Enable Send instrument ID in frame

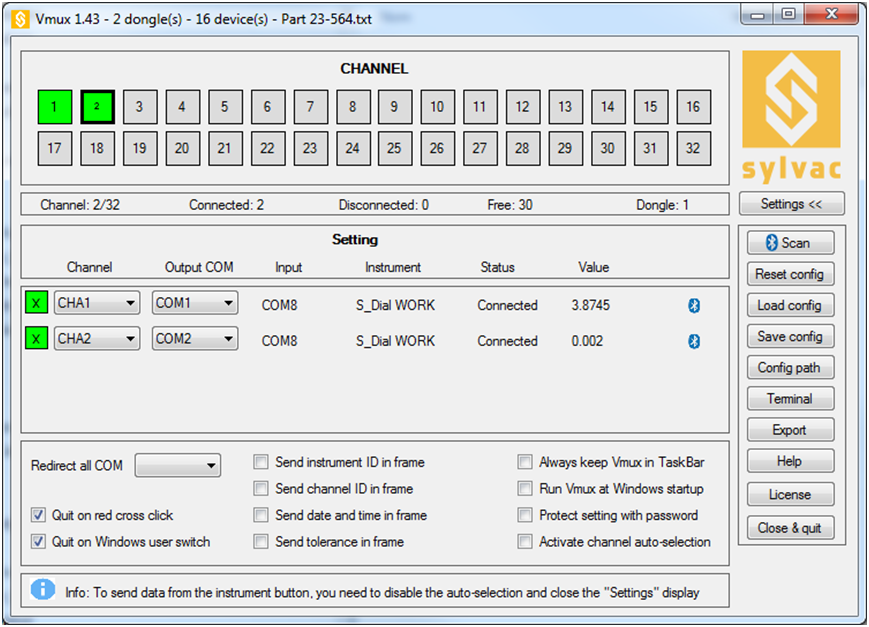click(x=261, y=462)
